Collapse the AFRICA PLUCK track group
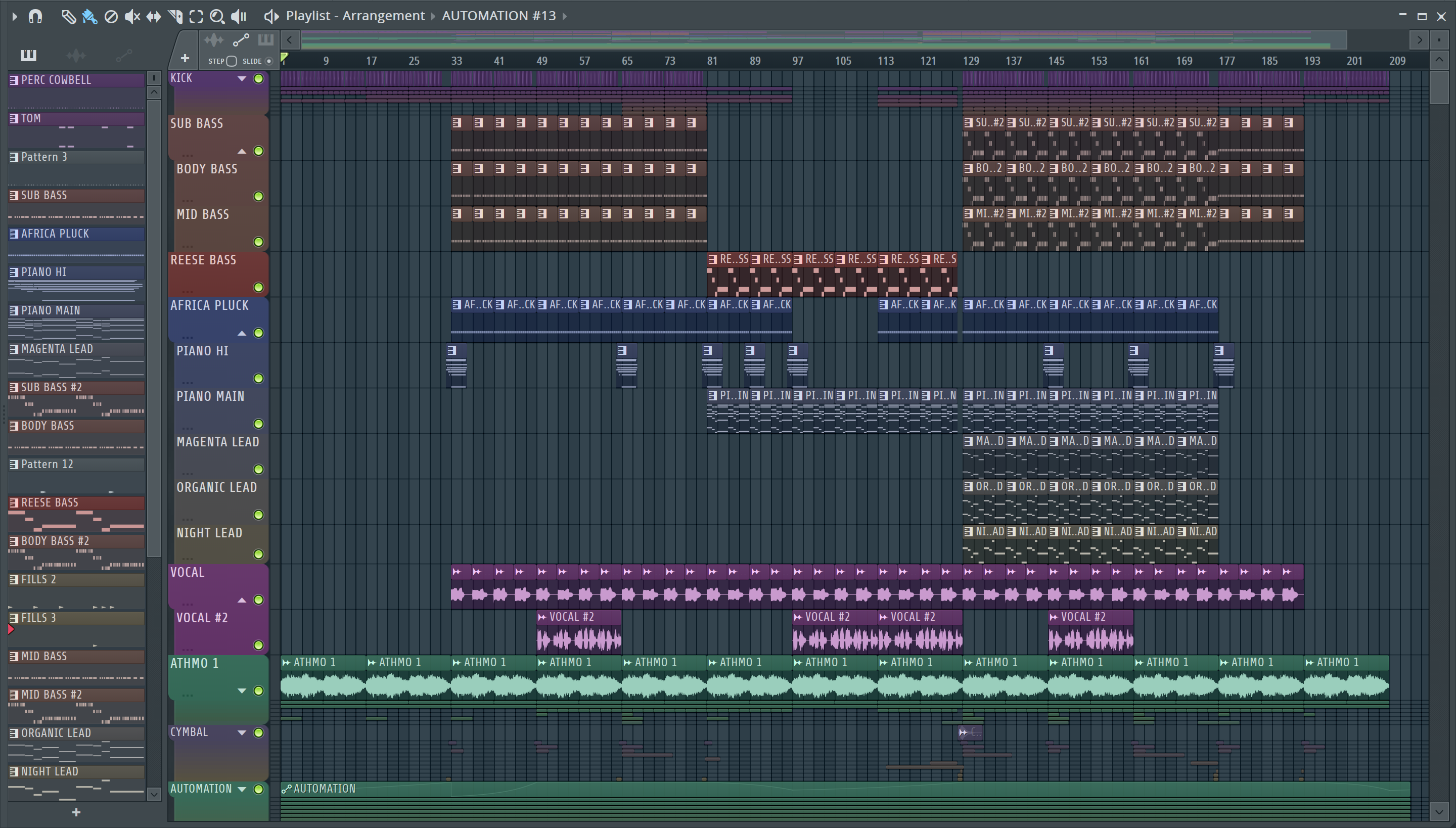Screen dimensions: 1456x828 242,333
